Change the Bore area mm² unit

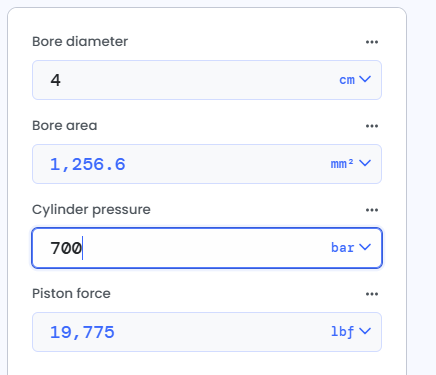click(x=351, y=164)
